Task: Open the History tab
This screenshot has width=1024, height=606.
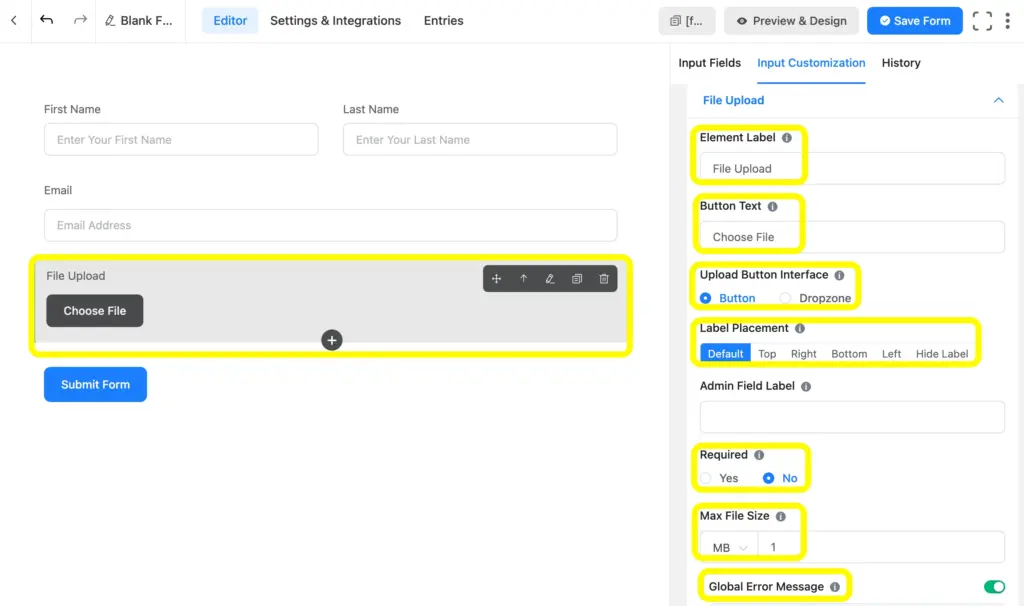Action: tap(900, 63)
